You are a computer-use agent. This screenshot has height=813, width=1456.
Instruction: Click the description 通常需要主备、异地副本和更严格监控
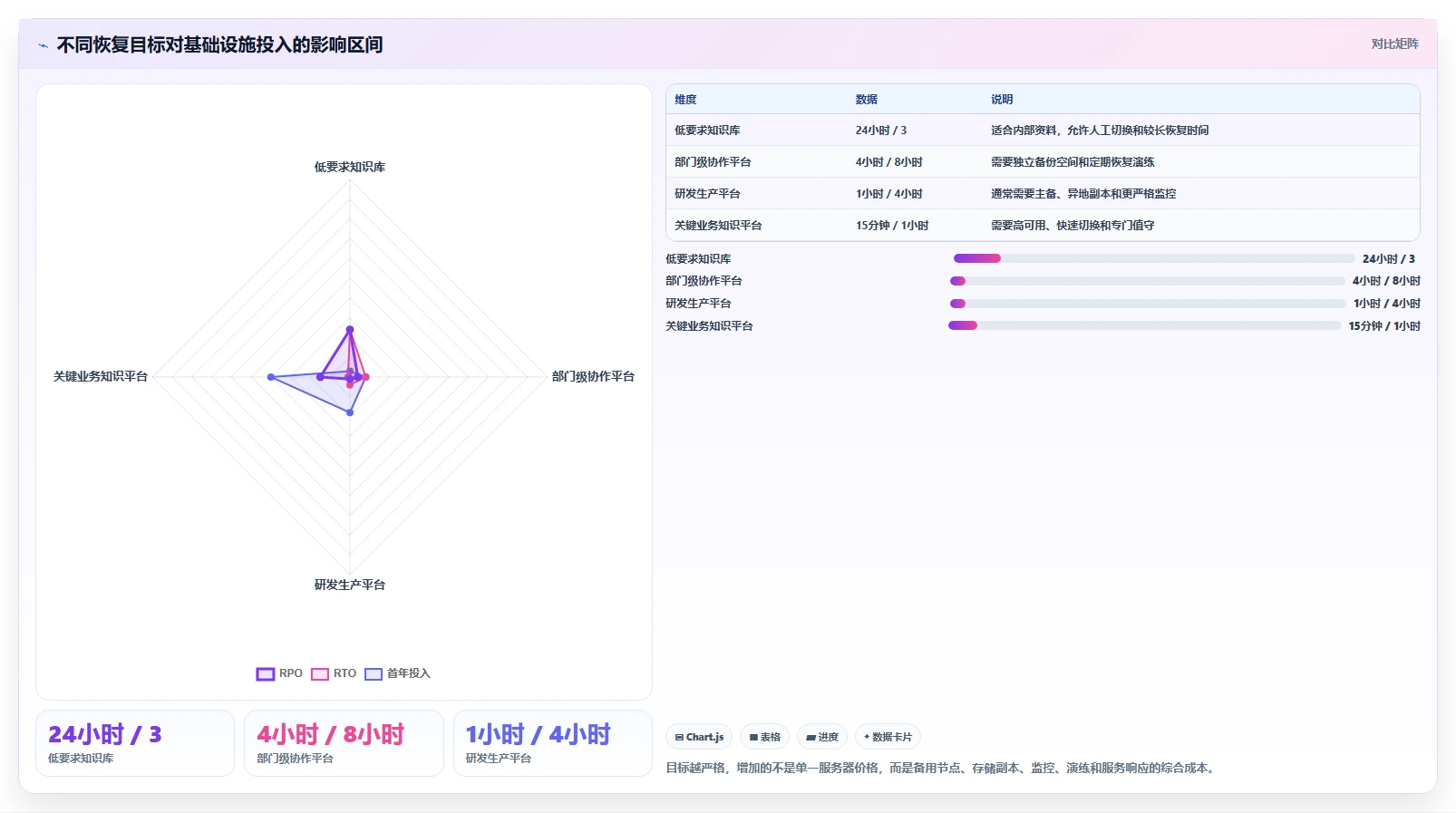tap(1083, 194)
